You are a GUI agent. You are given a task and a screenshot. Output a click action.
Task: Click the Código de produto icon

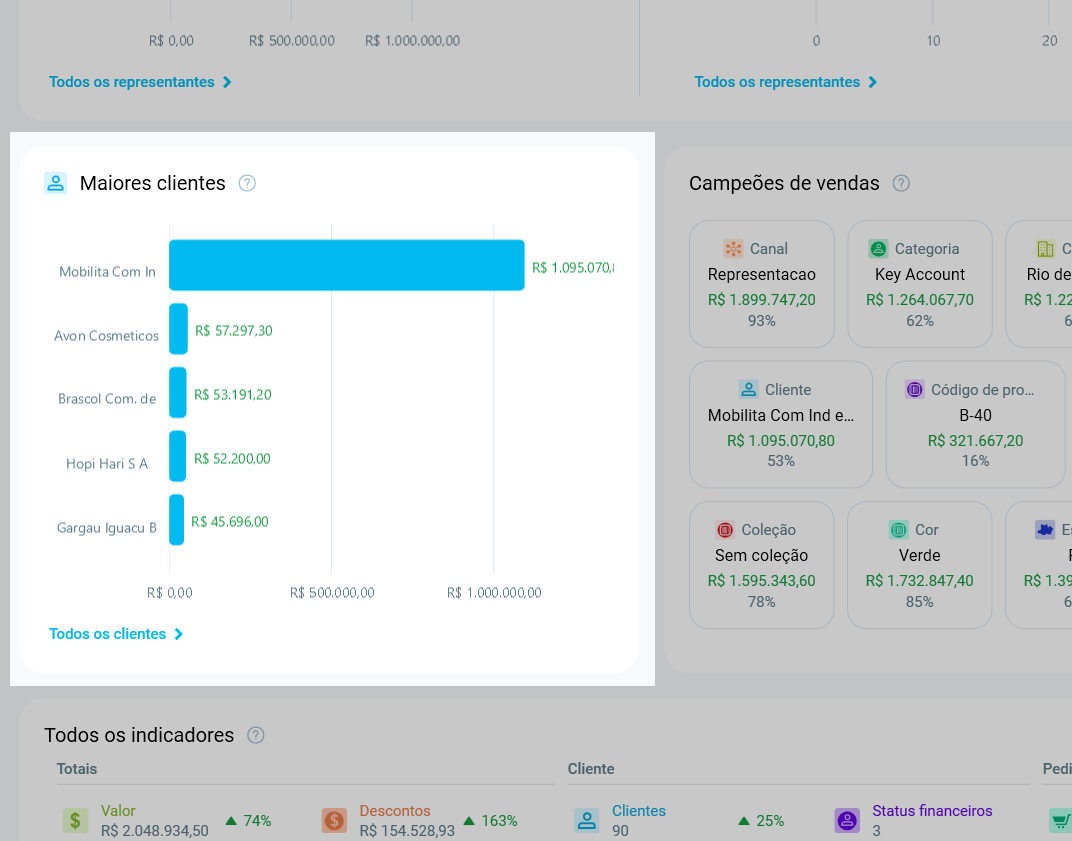click(x=915, y=390)
